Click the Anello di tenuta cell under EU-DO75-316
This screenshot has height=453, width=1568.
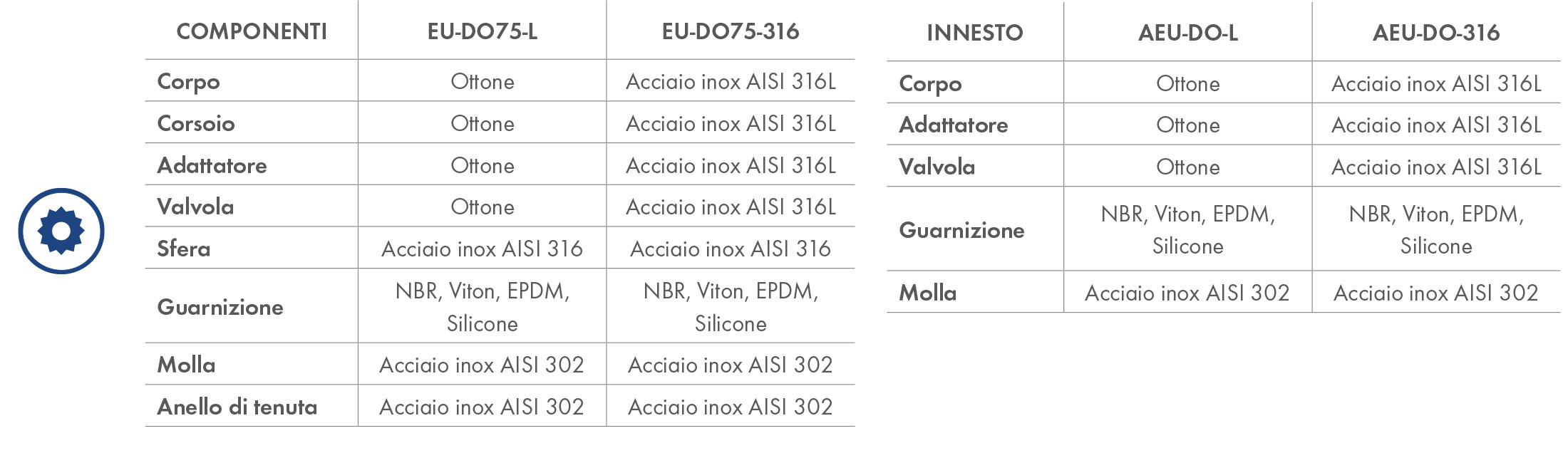(x=731, y=407)
